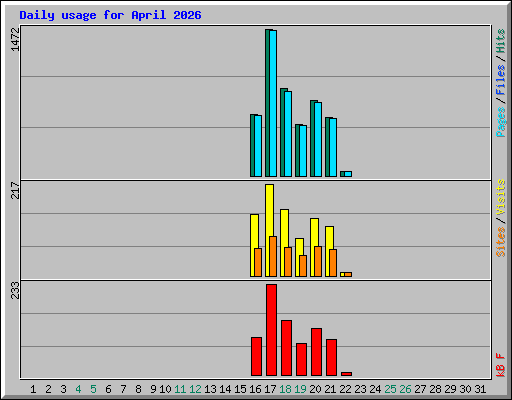The height and width of the screenshot is (400, 512).
Task: Click the cyan hits bar for day 19
Action: coord(303,151)
